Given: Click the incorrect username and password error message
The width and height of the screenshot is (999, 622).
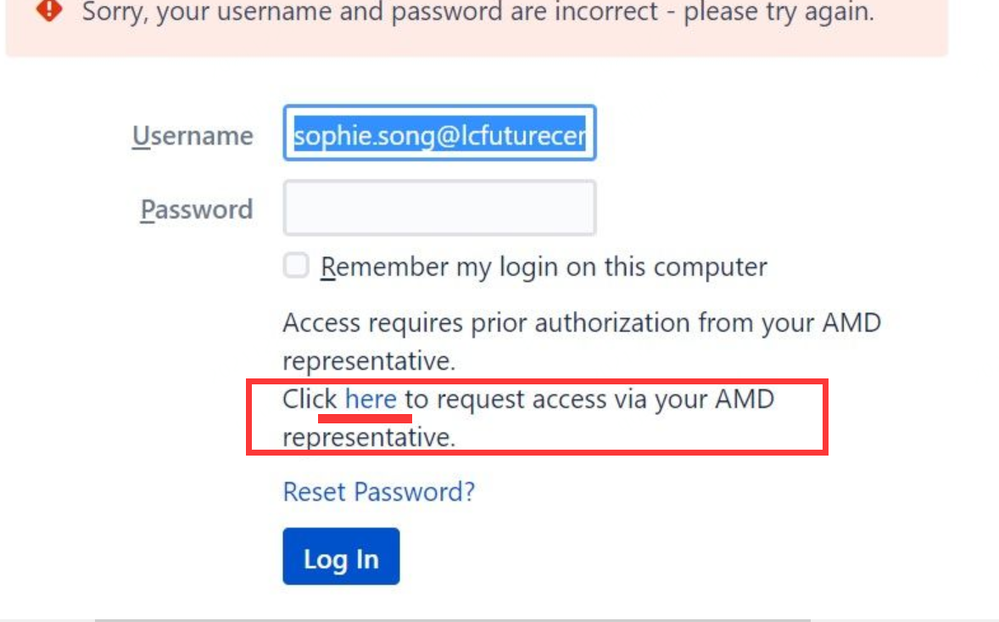Looking at the screenshot, I should 478,11.
